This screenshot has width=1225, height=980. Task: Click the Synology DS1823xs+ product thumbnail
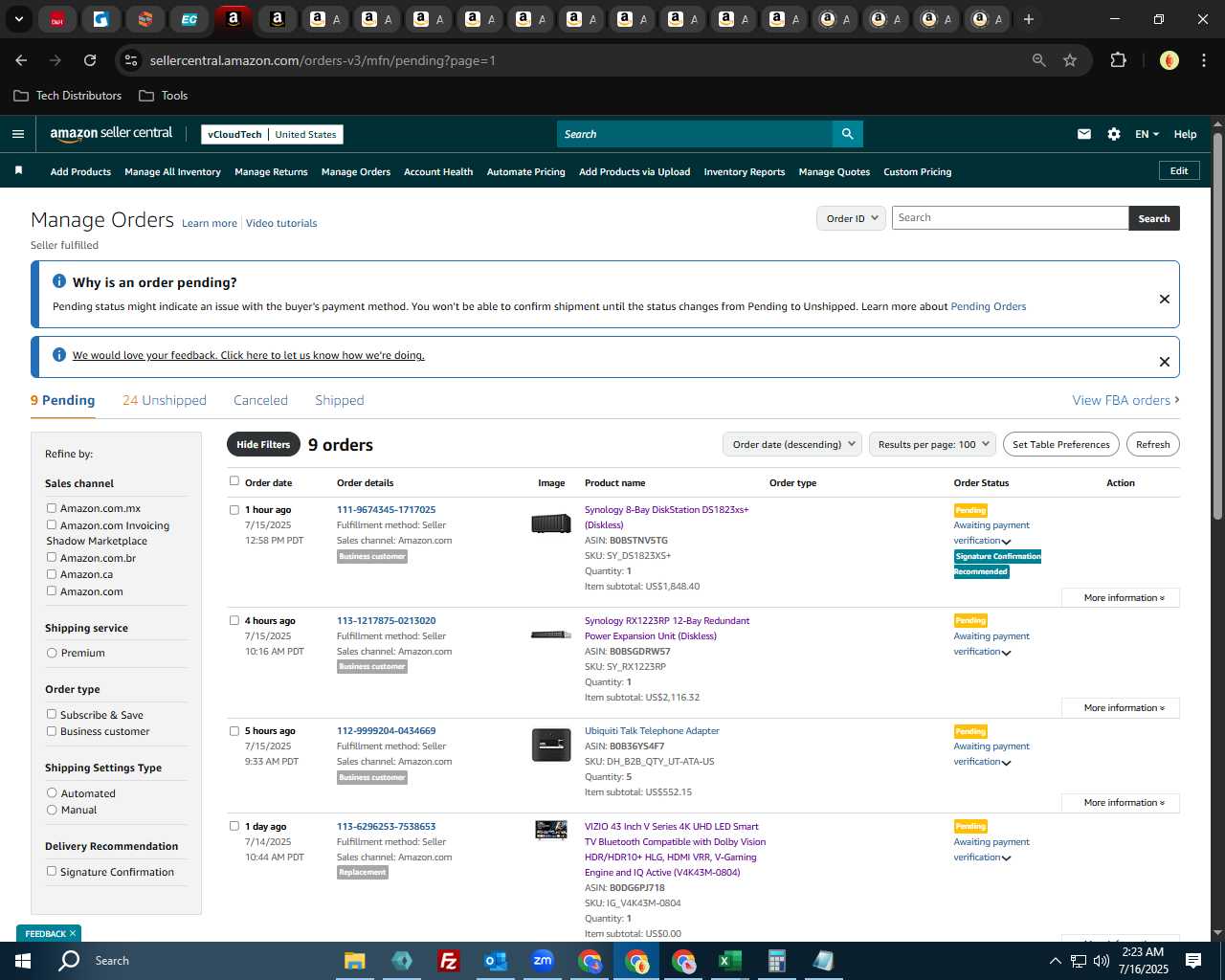[551, 523]
